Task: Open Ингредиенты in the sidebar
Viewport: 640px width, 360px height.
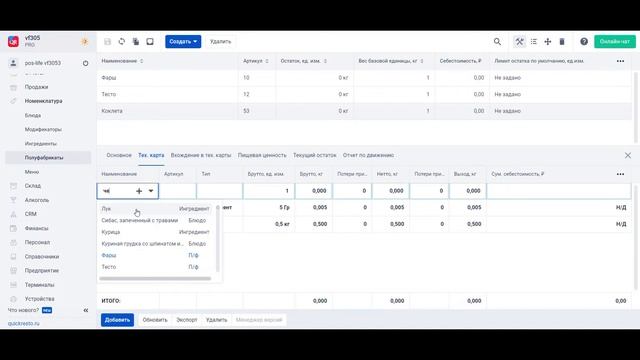Action: click(40, 144)
